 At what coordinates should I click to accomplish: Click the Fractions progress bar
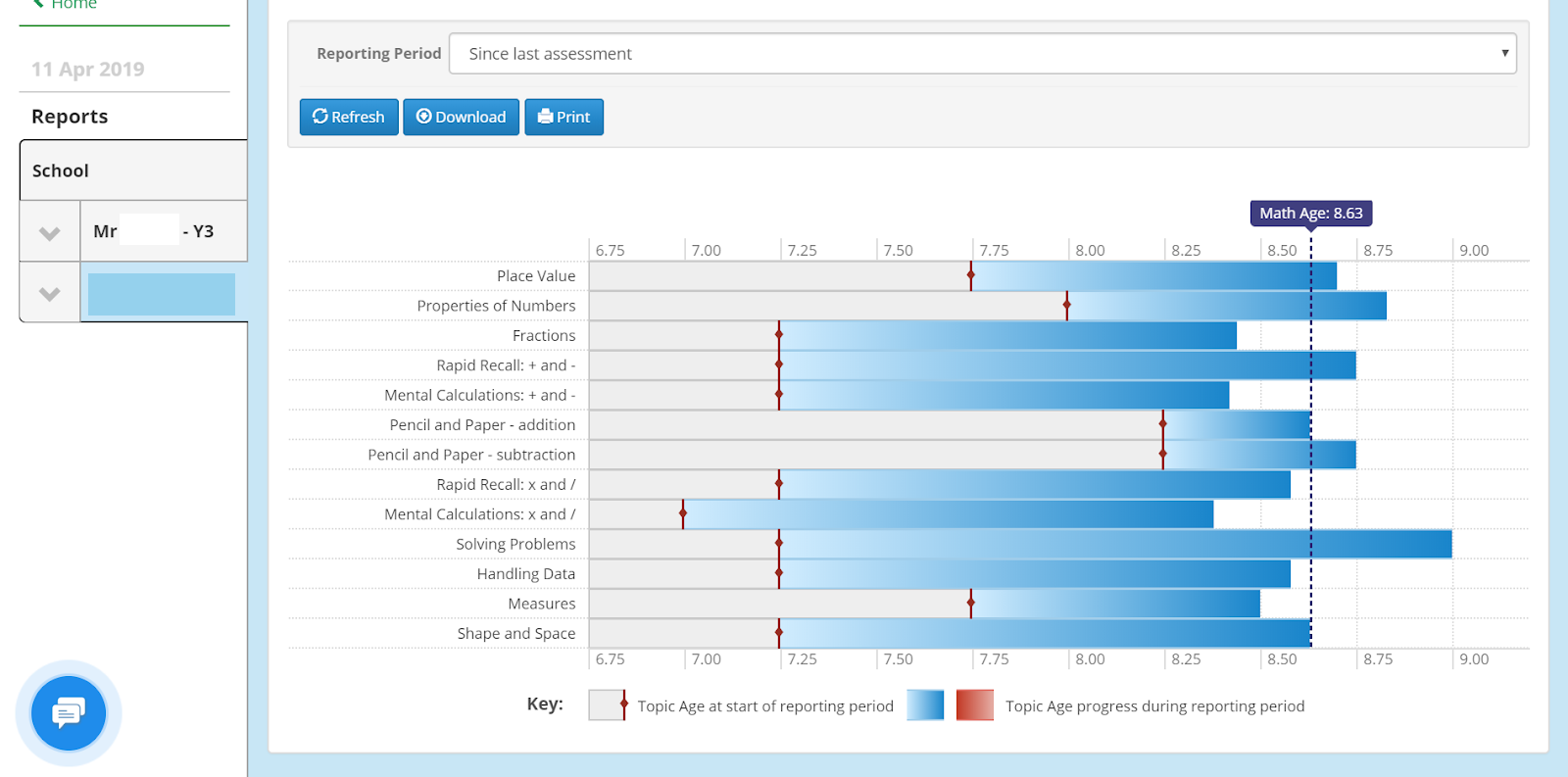pyautogui.click(x=1007, y=335)
